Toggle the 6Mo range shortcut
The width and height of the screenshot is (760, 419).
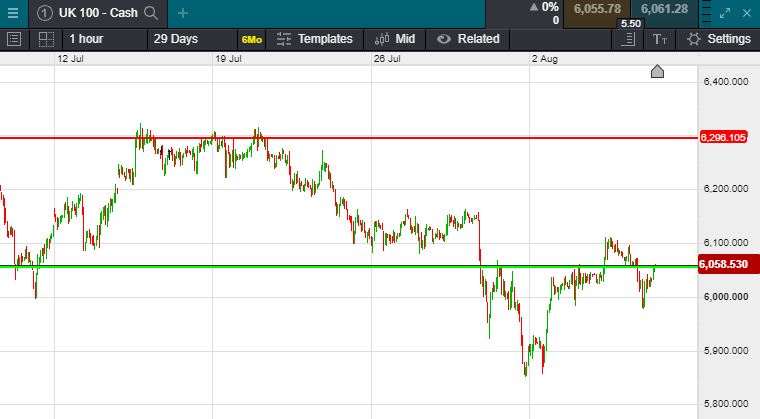click(x=251, y=39)
